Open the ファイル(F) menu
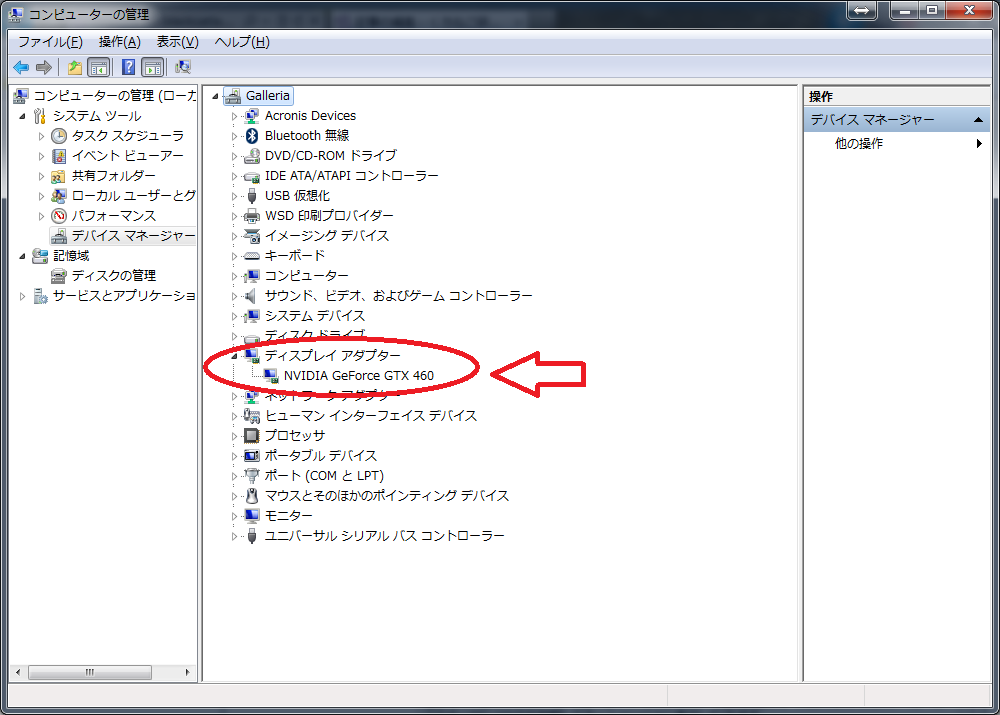The width and height of the screenshot is (1000, 715). (50, 42)
